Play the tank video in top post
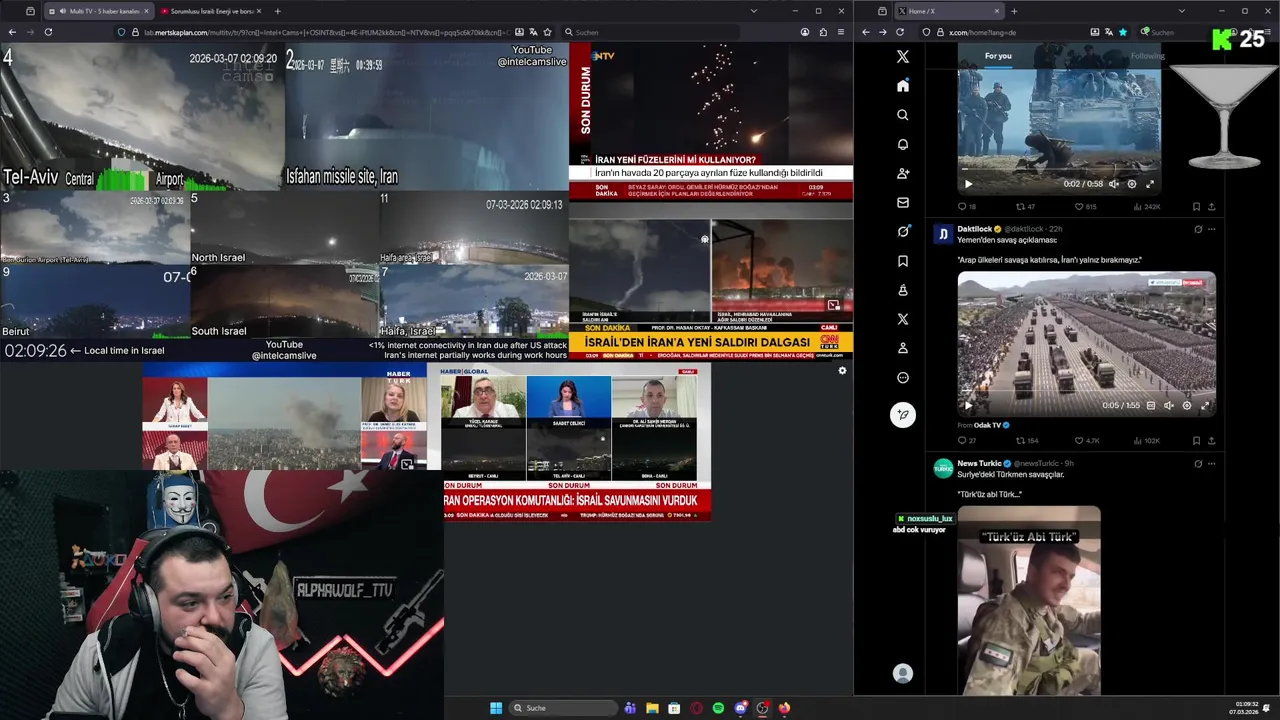The image size is (1280, 720). pos(968,184)
